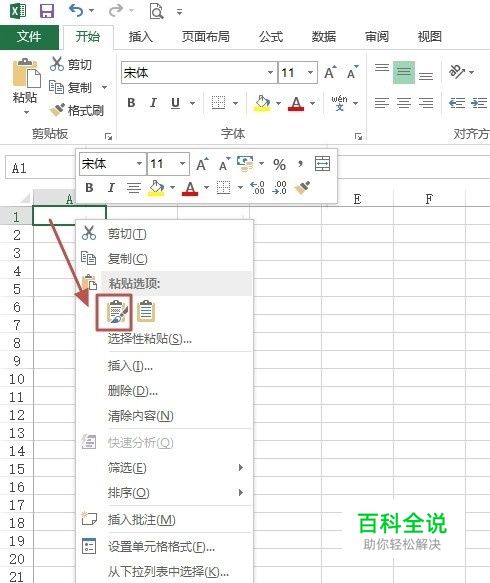Toggle top vertical align in ribbon
Viewport: 490px width, 583px height.
[382, 68]
